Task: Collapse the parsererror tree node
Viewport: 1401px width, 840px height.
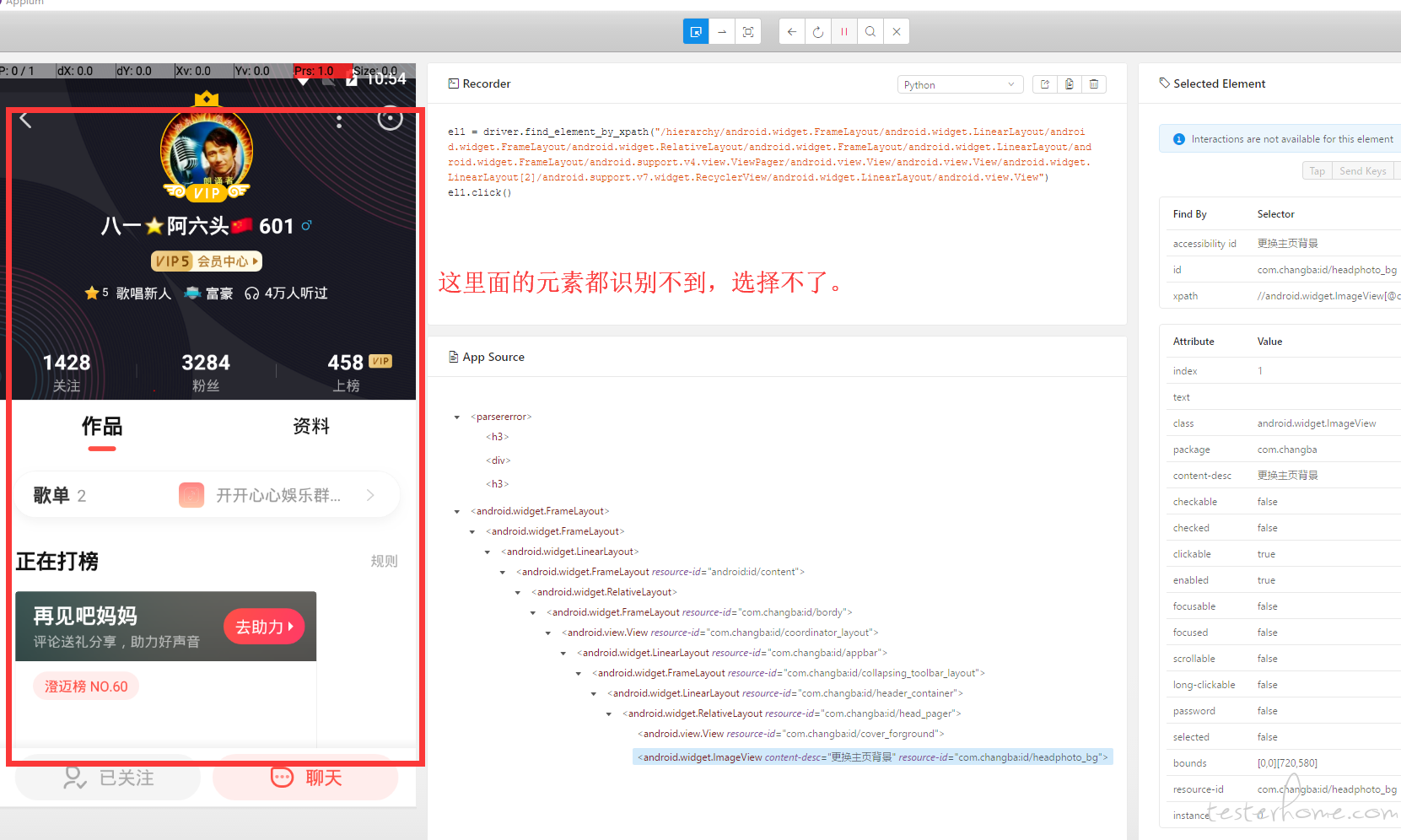Action: click(x=457, y=417)
